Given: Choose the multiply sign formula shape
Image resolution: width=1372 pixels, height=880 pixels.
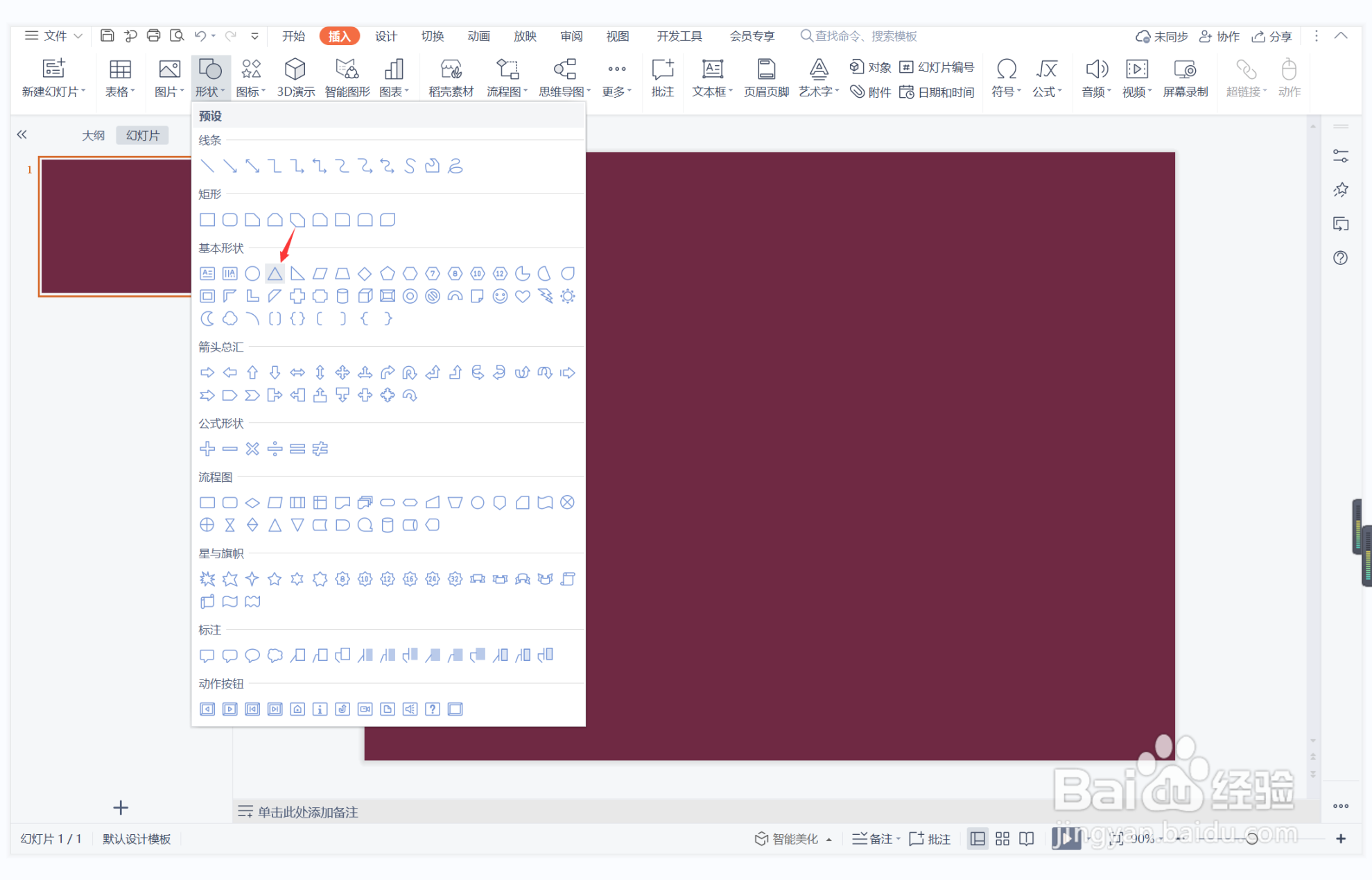Looking at the screenshot, I should [252, 449].
